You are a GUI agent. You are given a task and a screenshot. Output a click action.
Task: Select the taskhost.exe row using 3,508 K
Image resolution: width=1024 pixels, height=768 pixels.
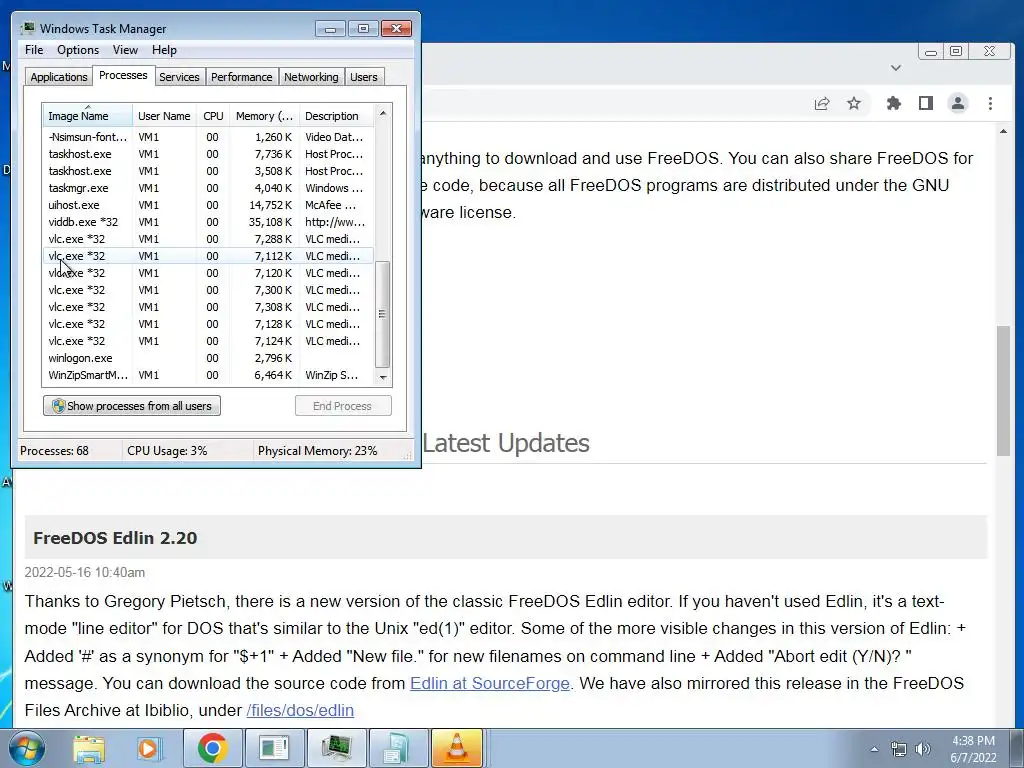(x=209, y=171)
